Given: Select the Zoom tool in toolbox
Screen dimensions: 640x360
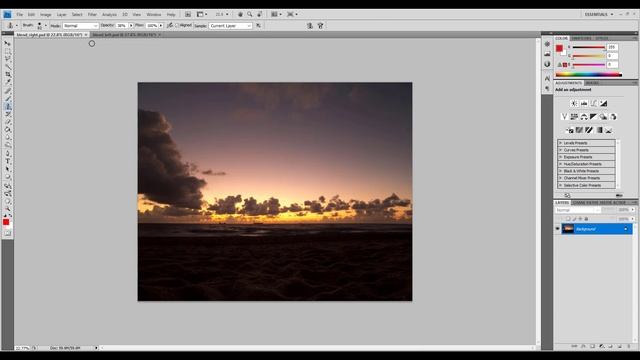Looking at the screenshot, I should click(x=7, y=209).
